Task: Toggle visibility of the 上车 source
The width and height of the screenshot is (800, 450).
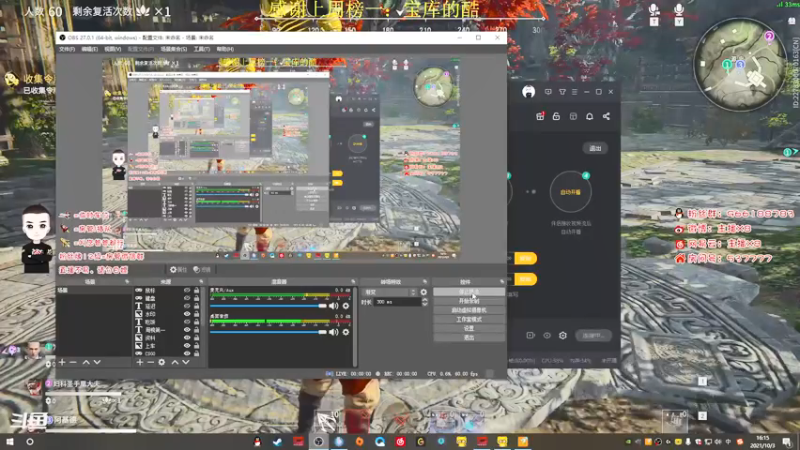Action: [x=187, y=345]
